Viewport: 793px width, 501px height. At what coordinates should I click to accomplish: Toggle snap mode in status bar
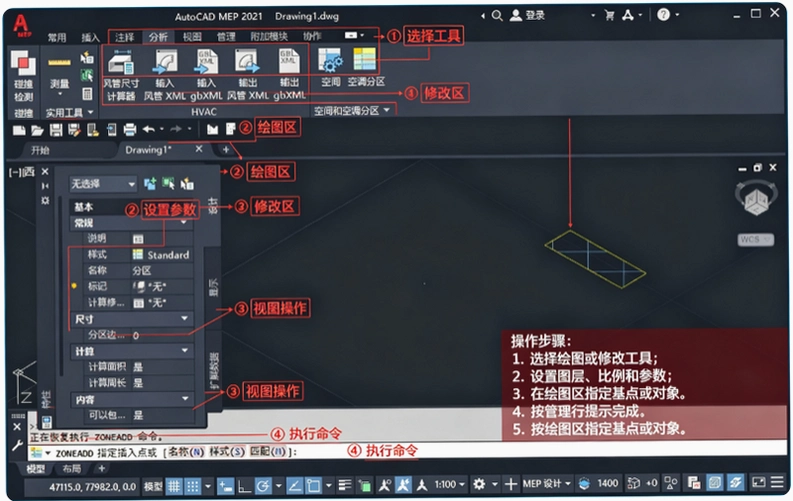coord(193,486)
